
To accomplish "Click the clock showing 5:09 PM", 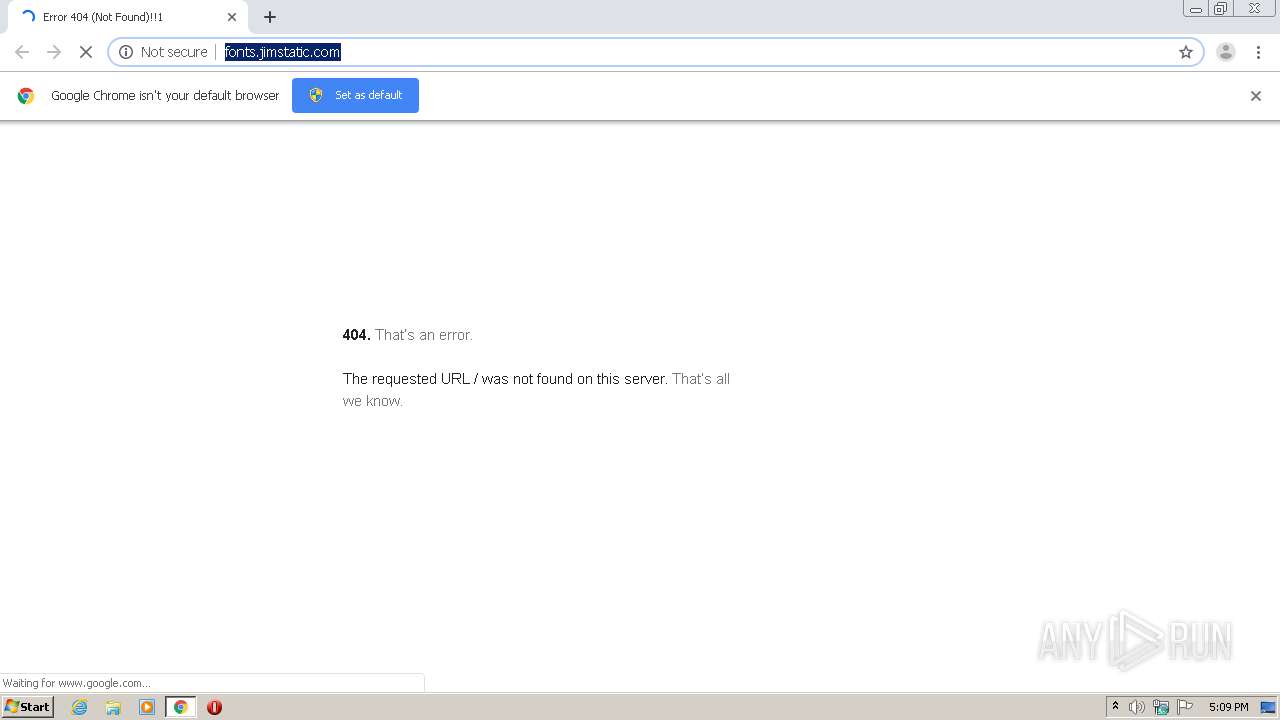I will (1228, 707).
